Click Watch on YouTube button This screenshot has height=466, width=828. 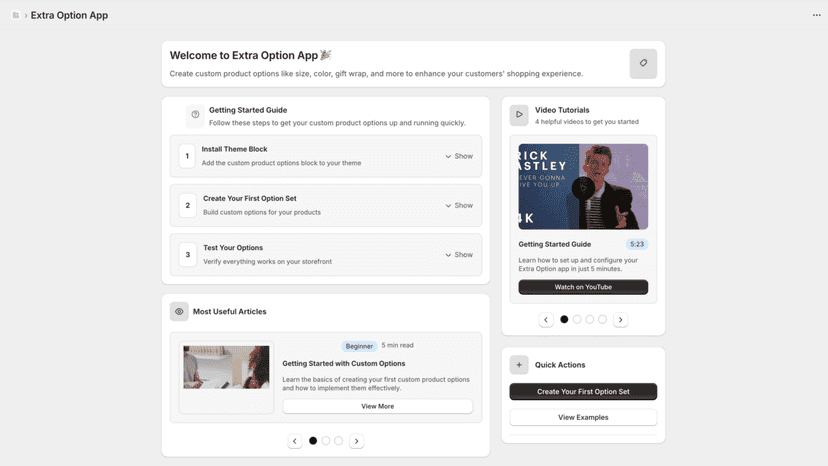[x=583, y=287]
